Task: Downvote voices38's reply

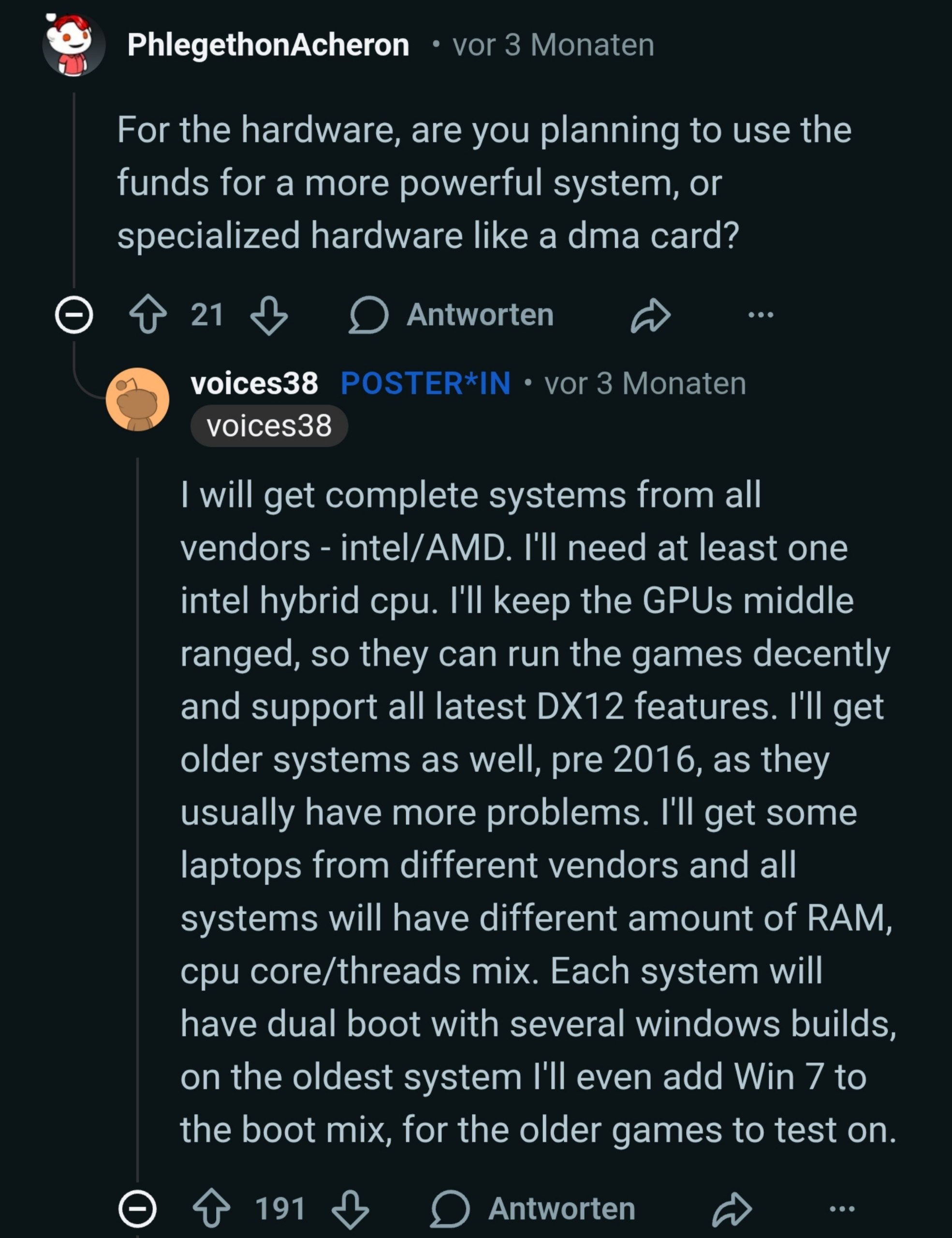Action: click(350, 1209)
